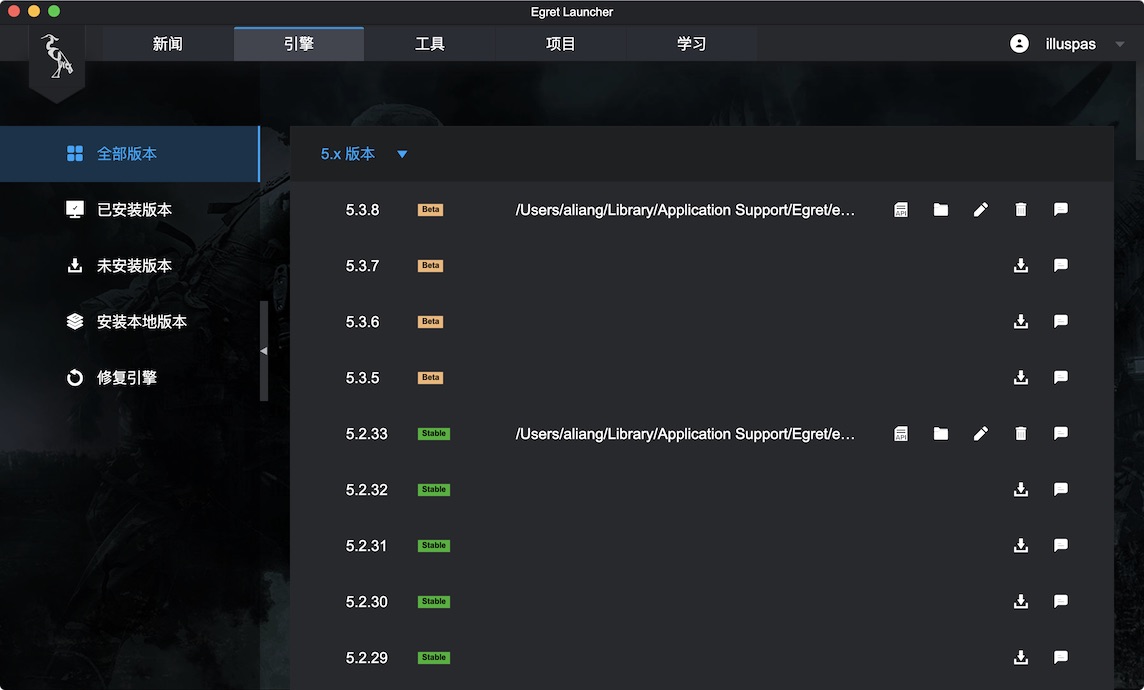Click the user avatar icon
This screenshot has width=1144, height=690.
1019,44
